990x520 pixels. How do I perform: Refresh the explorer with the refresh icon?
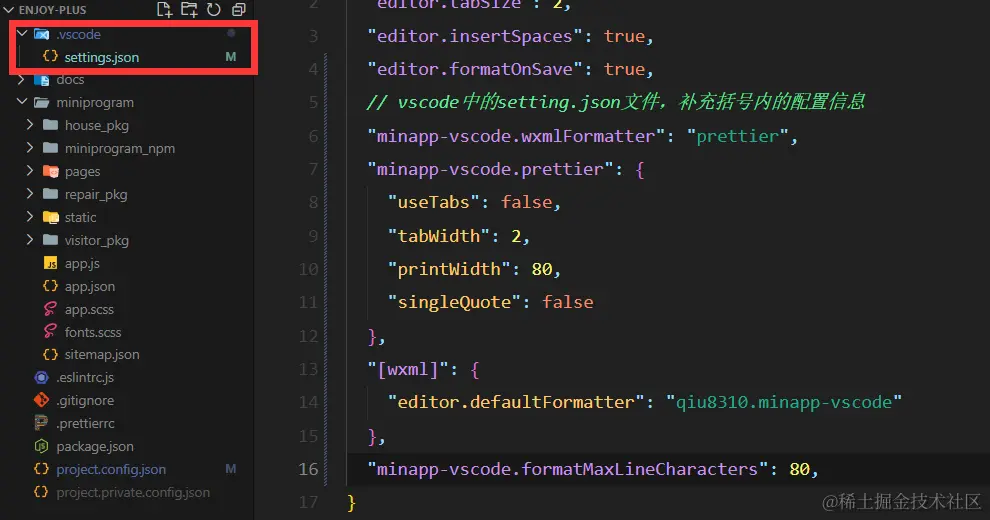tap(214, 9)
